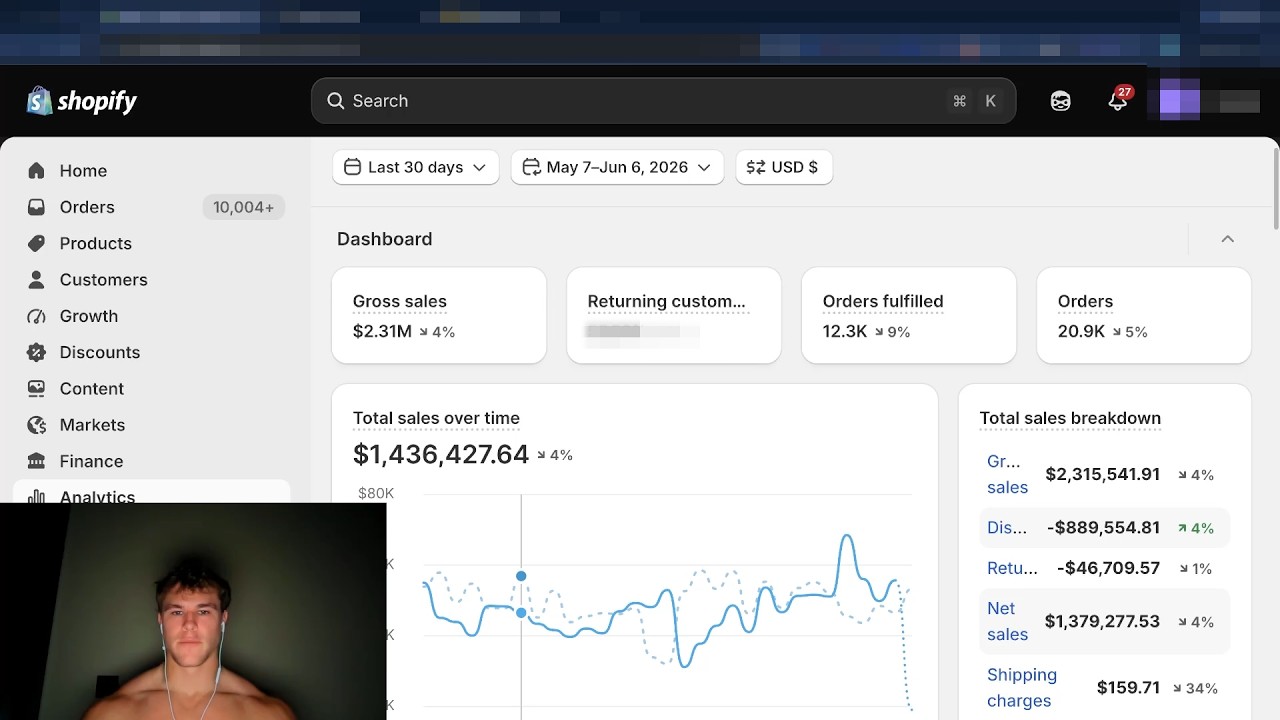Click the $80K chart axis label
Image resolution: width=1280 pixels, height=720 pixels.
[376, 493]
